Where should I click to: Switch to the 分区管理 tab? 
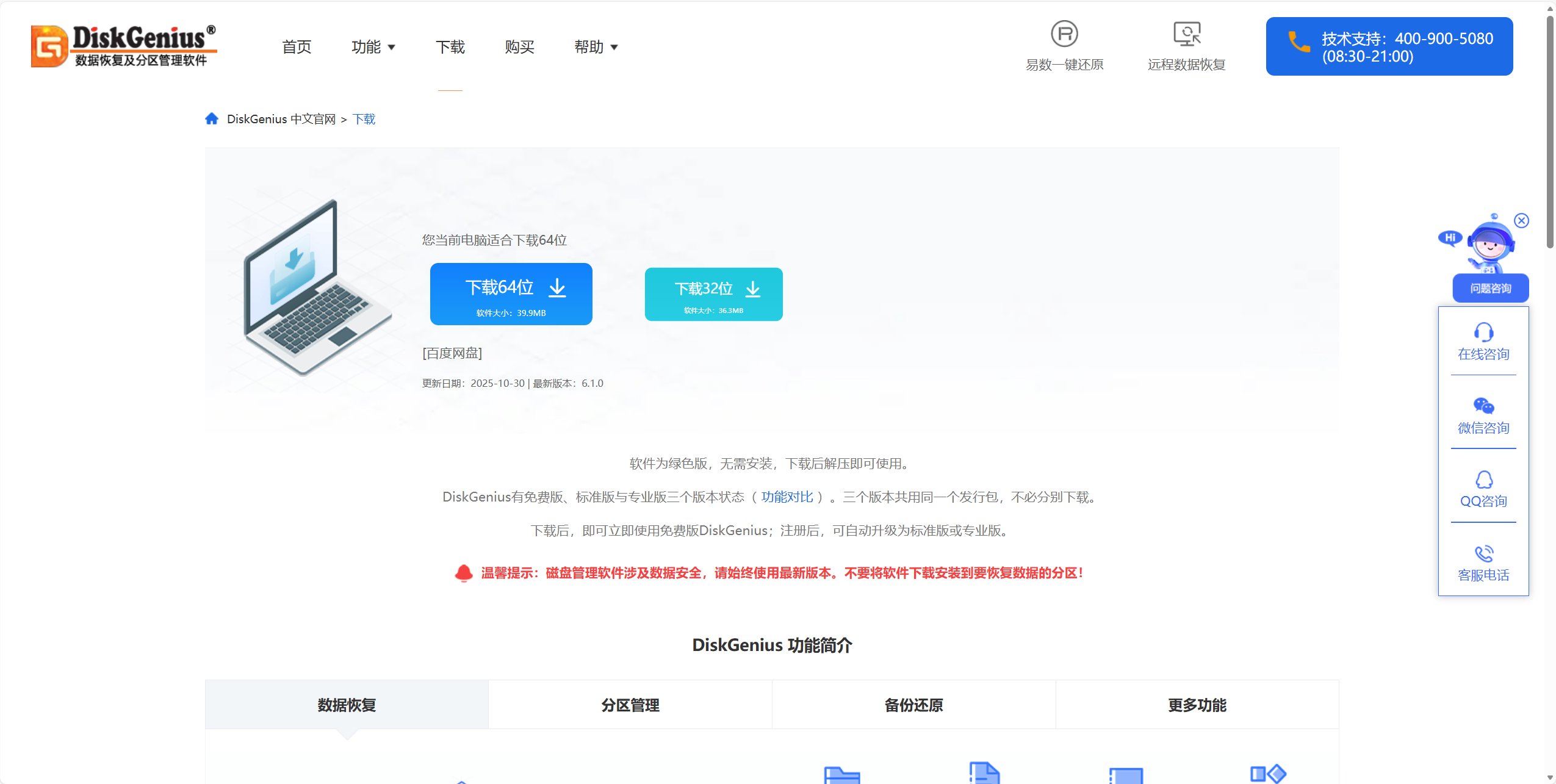pyautogui.click(x=630, y=705)
